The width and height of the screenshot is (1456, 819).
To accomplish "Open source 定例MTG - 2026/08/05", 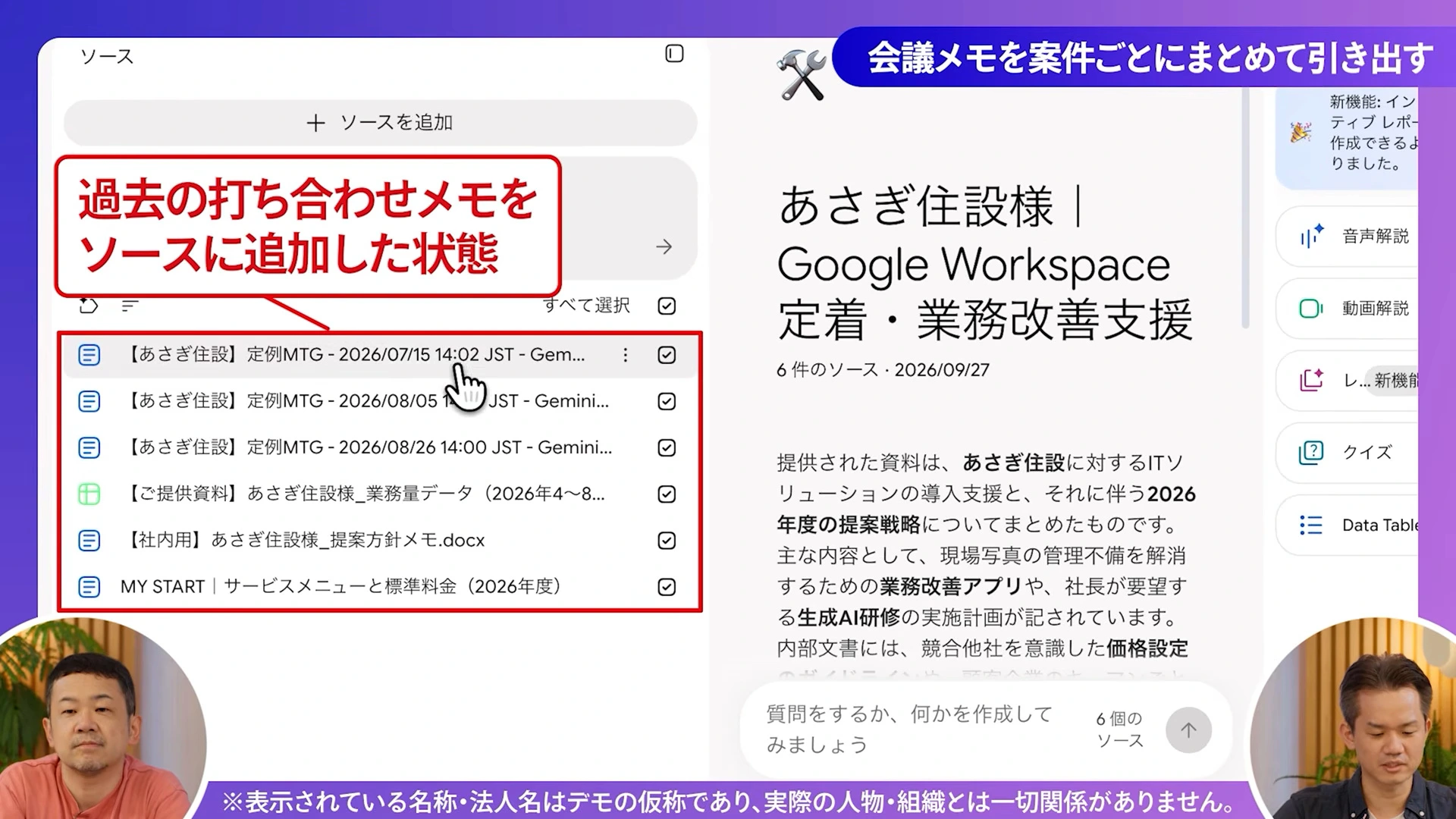I will click(x=367, y=401).
